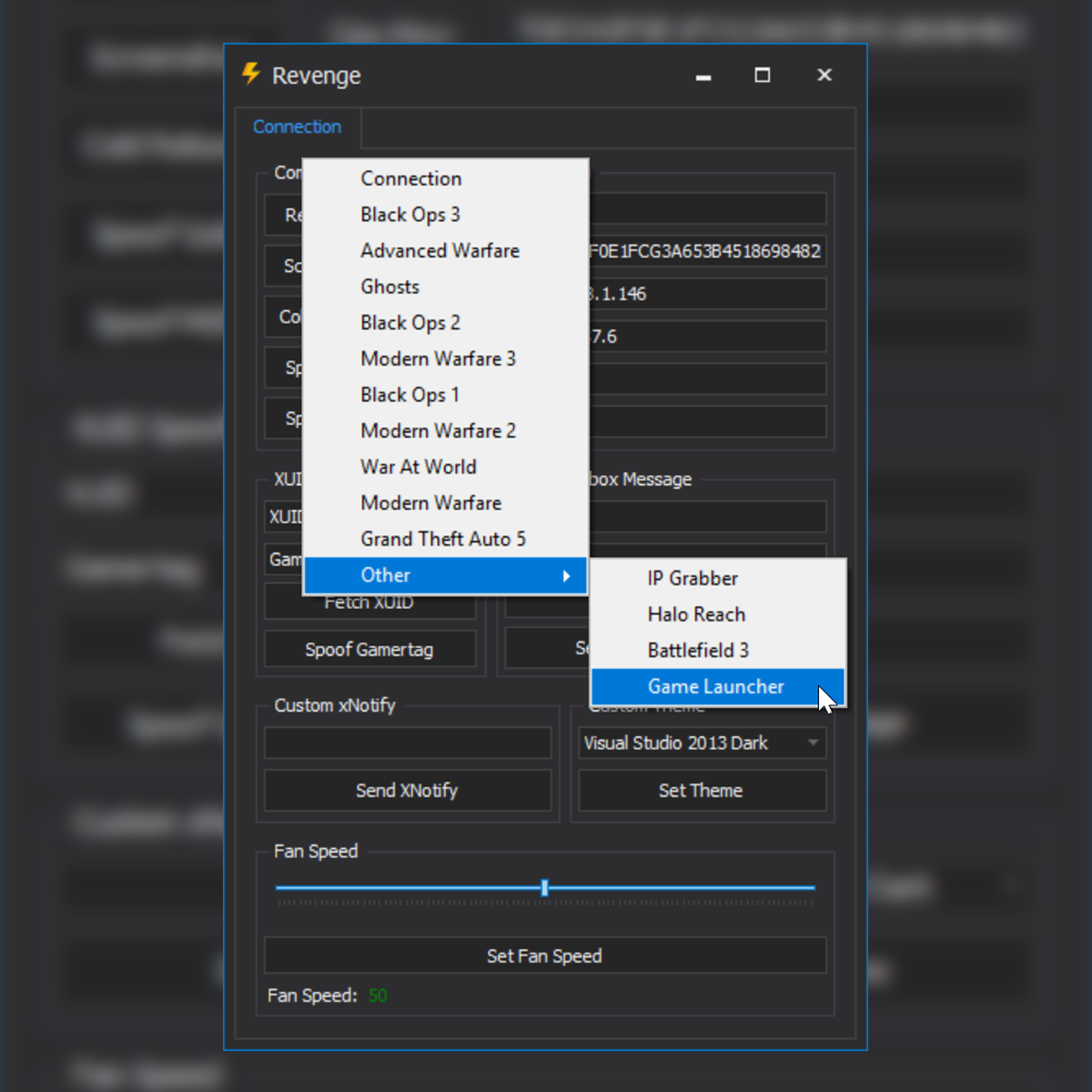Close the Revenge window

point(824,76)
